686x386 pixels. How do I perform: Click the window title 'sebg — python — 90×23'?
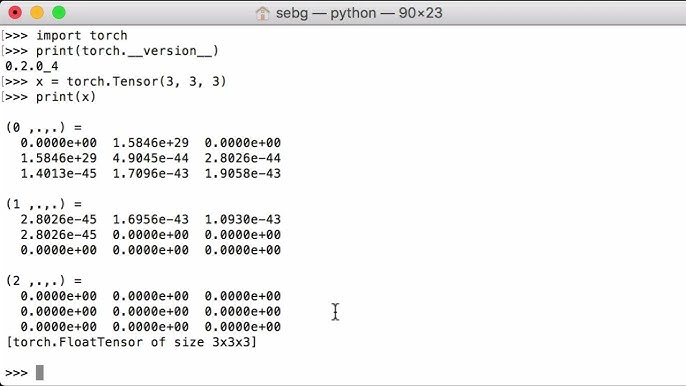coord(359,13)
